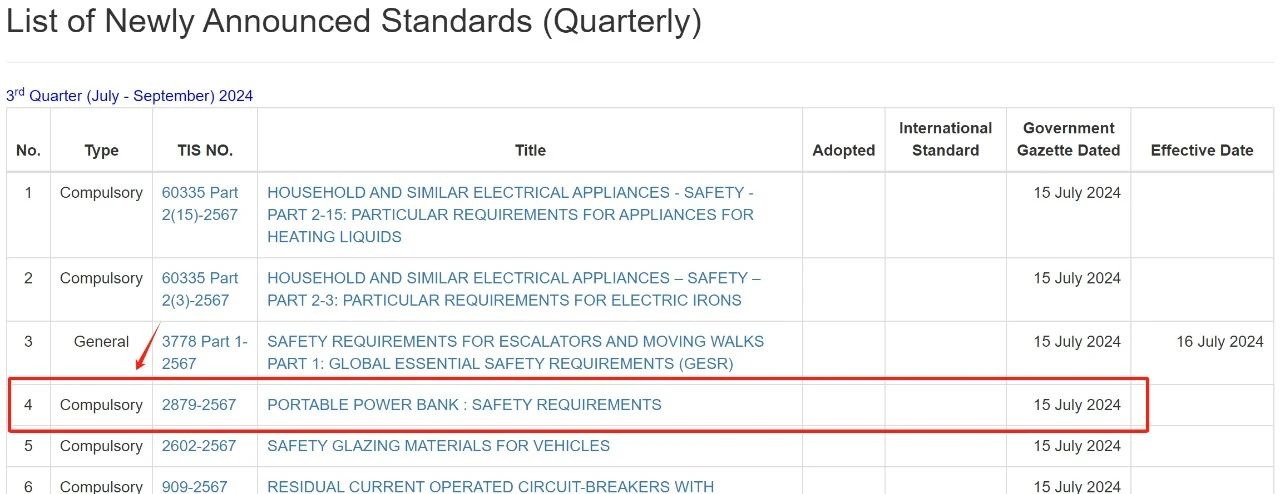
Task: Open TIS 60335 Part 2(15)-2567 link
Action: (x=200, y=203)
